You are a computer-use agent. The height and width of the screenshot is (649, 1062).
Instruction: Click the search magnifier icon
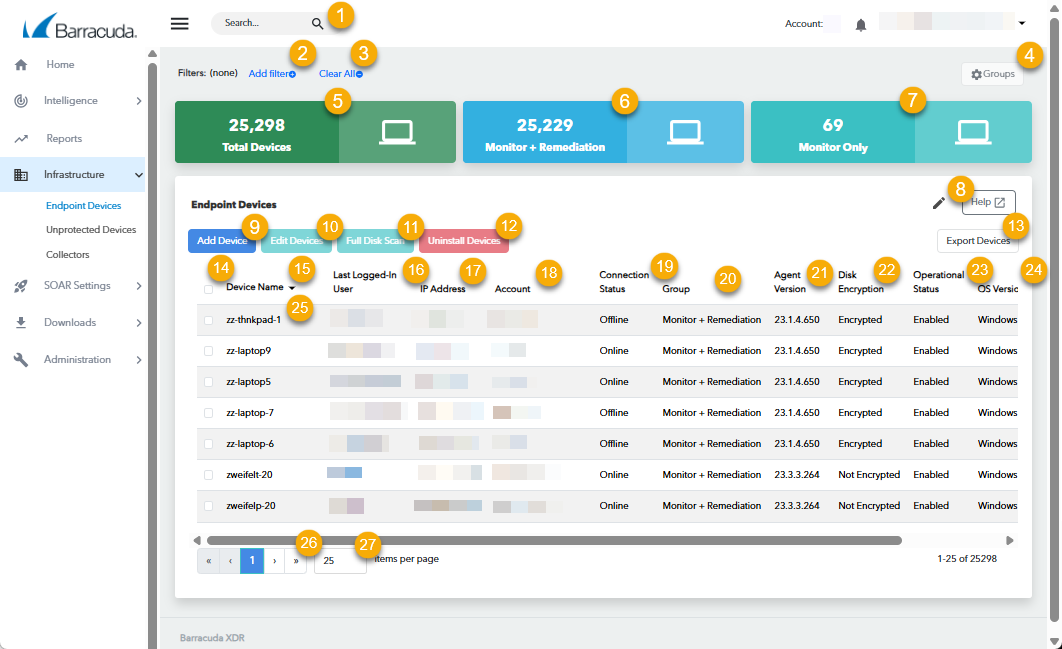(x=317, y=24)
